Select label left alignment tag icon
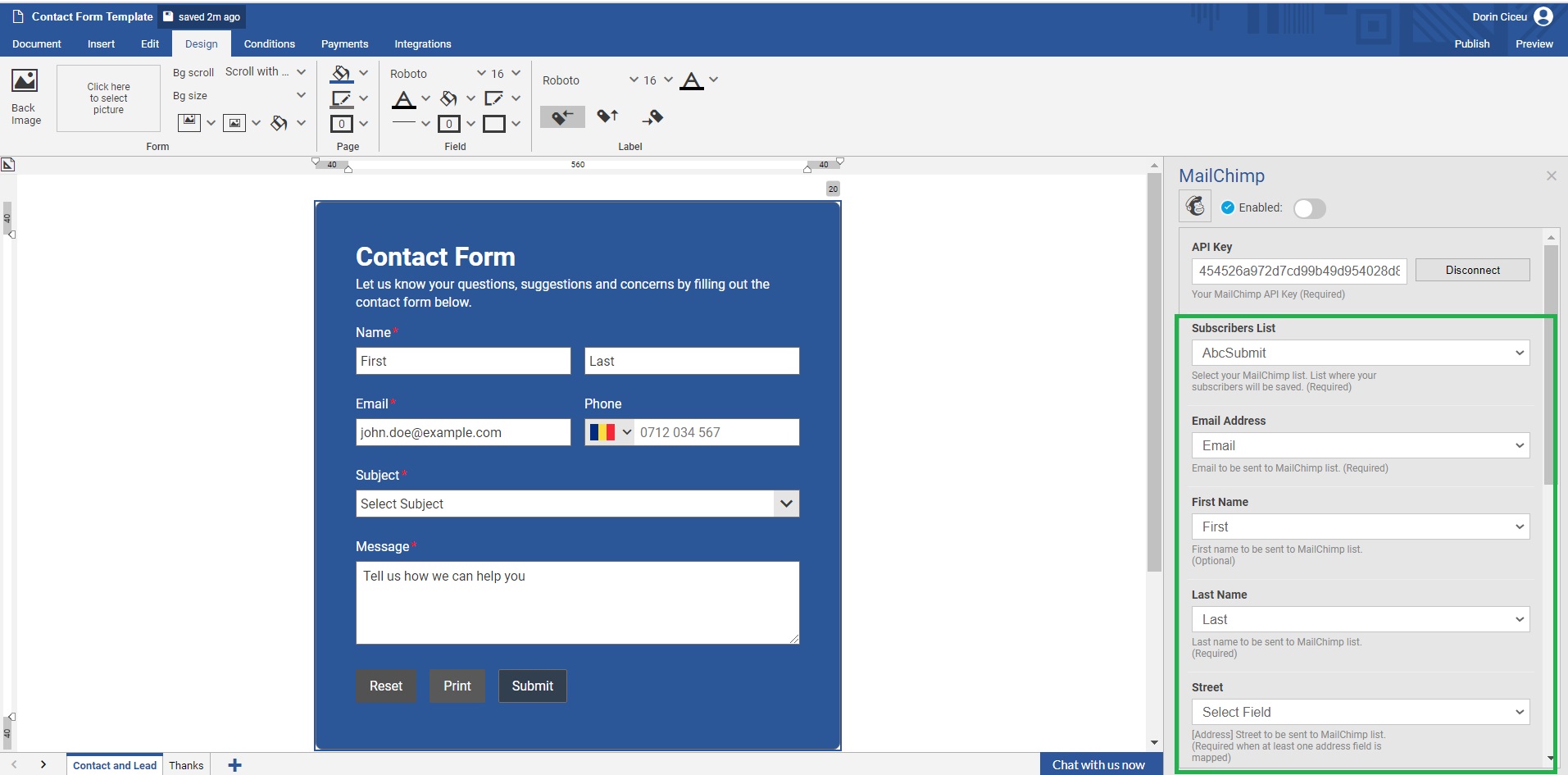 coord(562,117)
